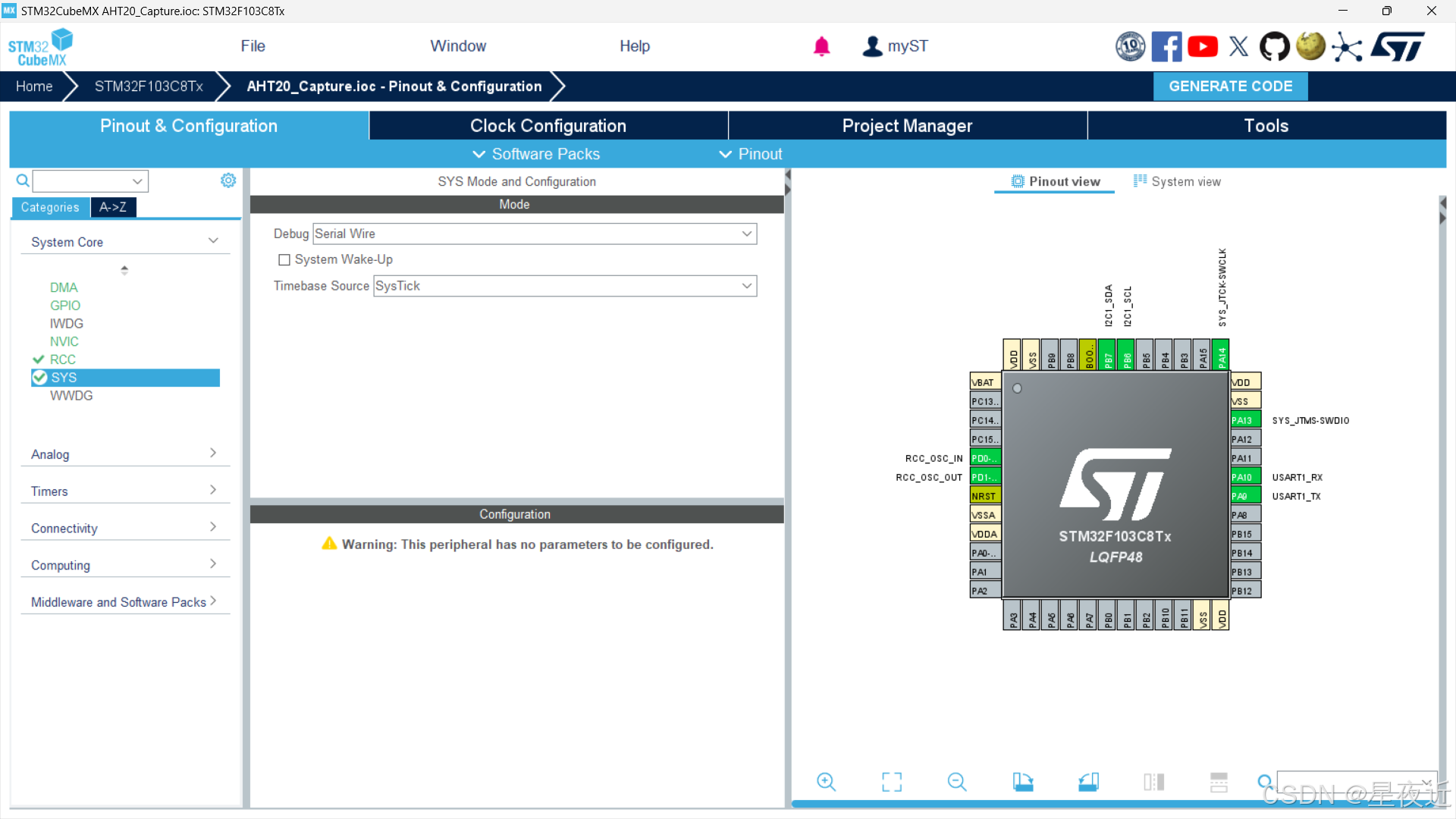Enable the System Wake-Up checkbox
The height and width of the screenshot is (819, 1456).
tap(284, 260)
